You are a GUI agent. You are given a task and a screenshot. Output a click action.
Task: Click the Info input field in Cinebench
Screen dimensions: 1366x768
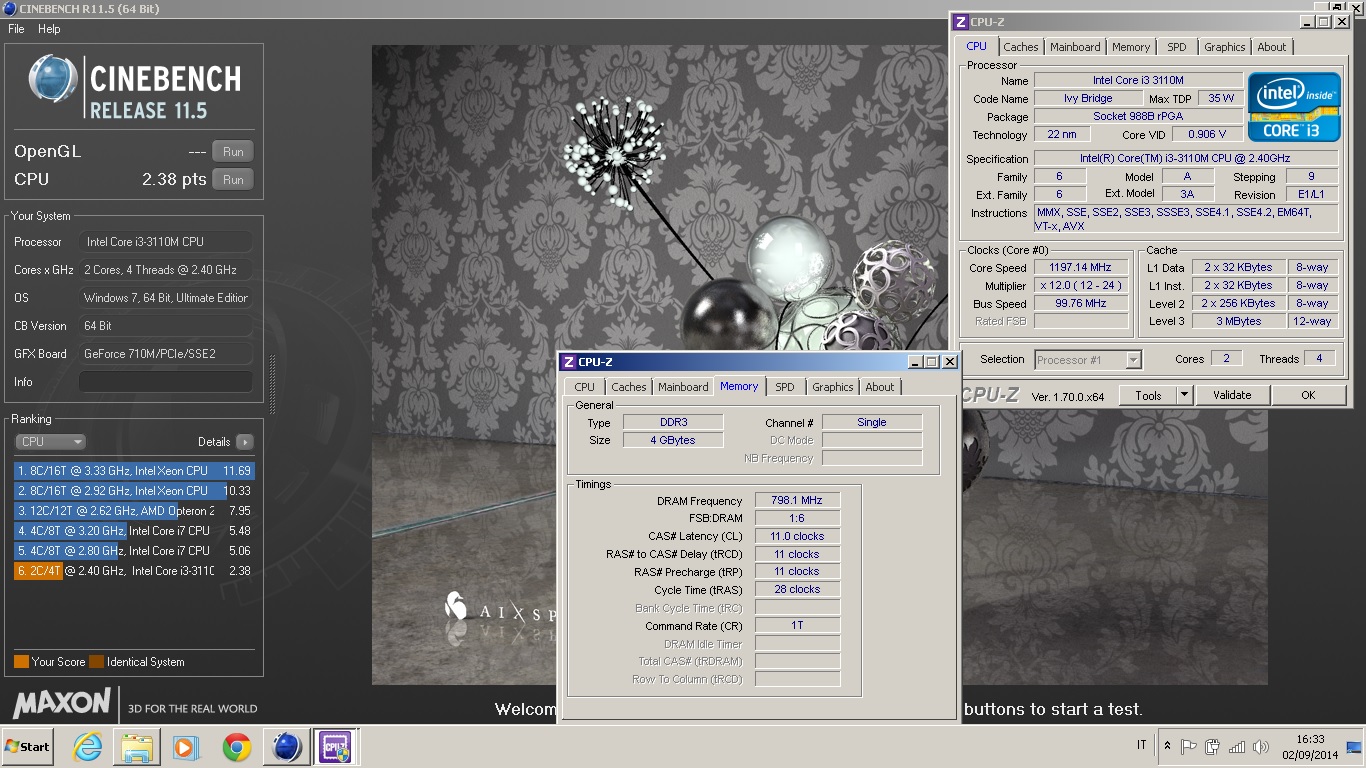click(166, 382)
